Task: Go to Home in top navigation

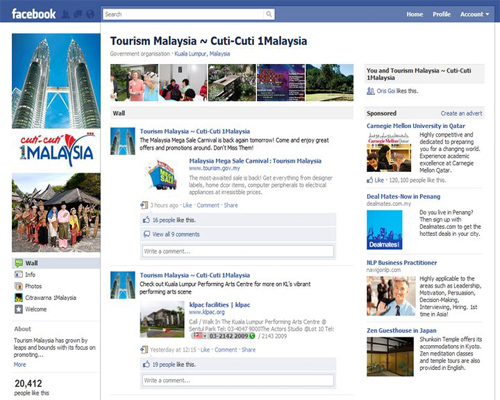Action: (415, 14)
